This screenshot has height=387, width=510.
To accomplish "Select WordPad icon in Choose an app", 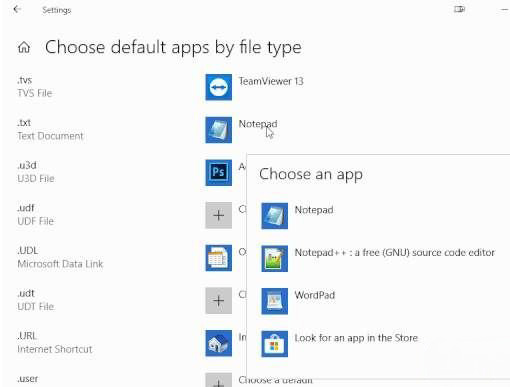I will coord(274,301).
